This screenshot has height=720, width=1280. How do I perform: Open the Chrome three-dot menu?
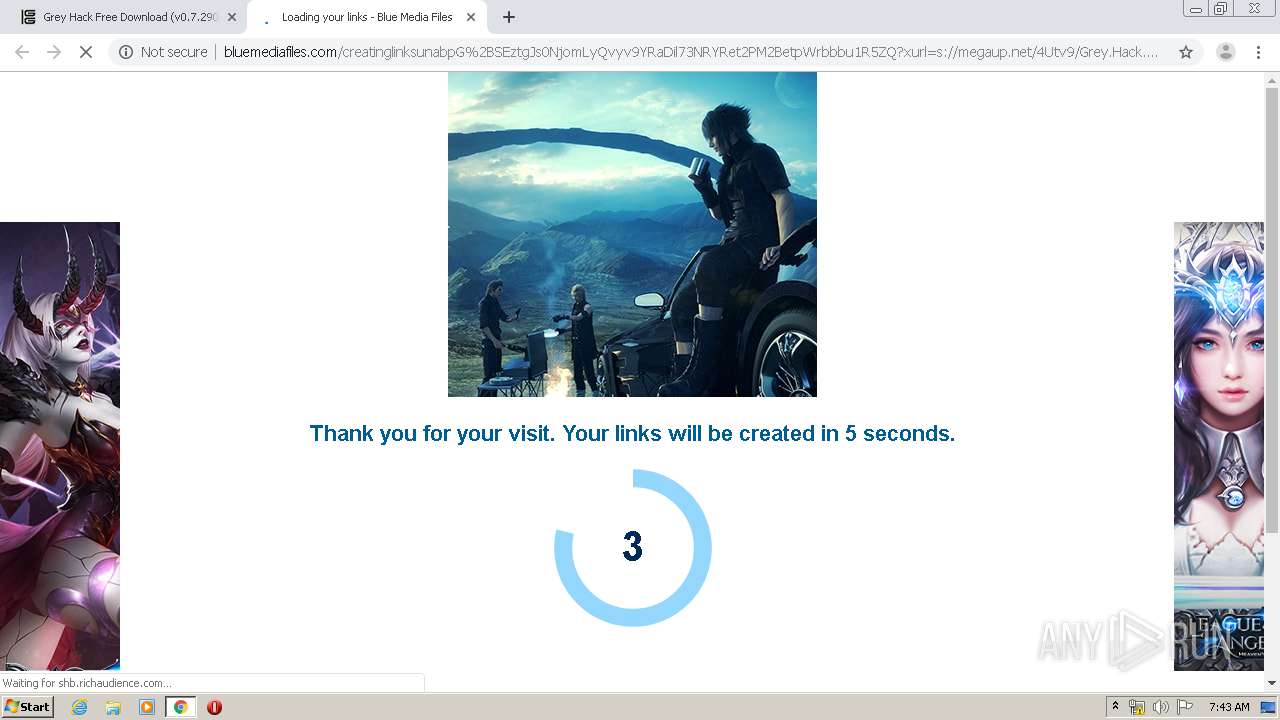(1258, 52)
